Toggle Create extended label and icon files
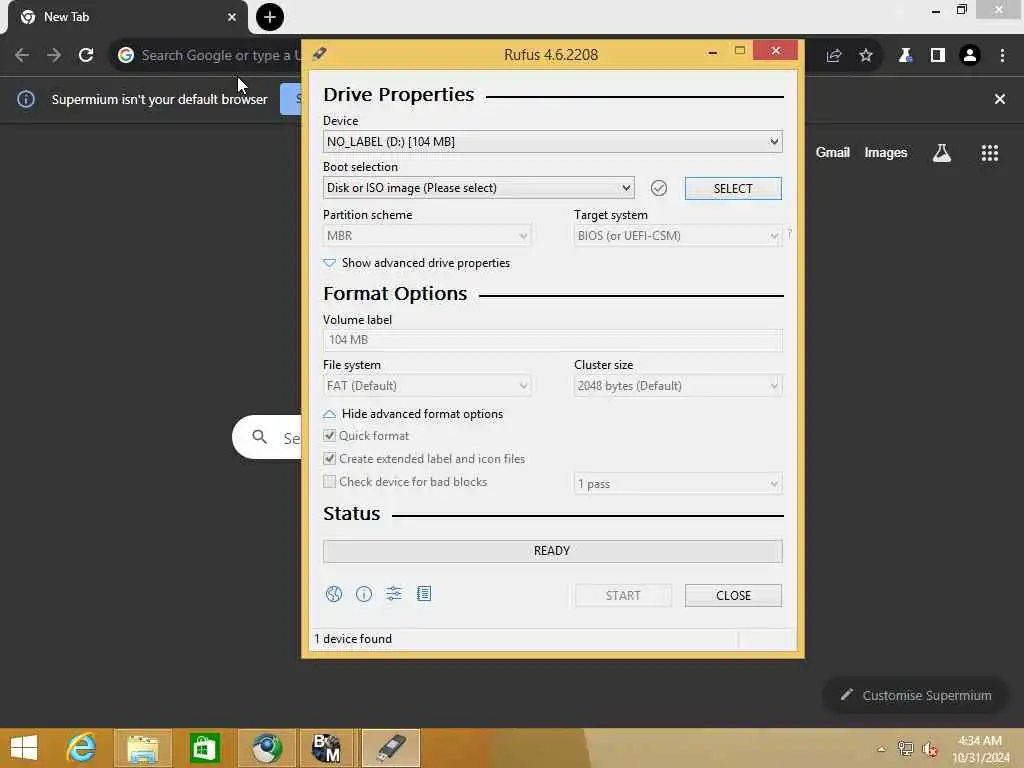Screen dimensions: 1024x768 330,458
